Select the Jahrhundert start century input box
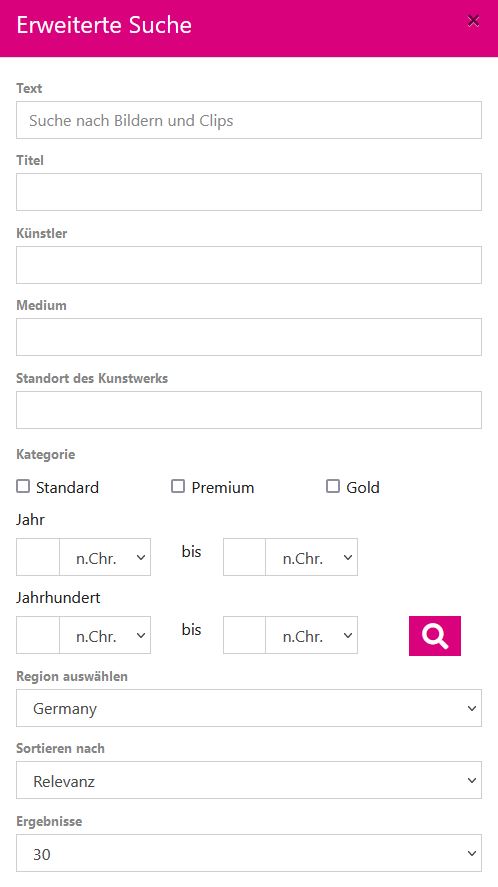The width and height of the screenshot is (498, 887). (38, 635)
